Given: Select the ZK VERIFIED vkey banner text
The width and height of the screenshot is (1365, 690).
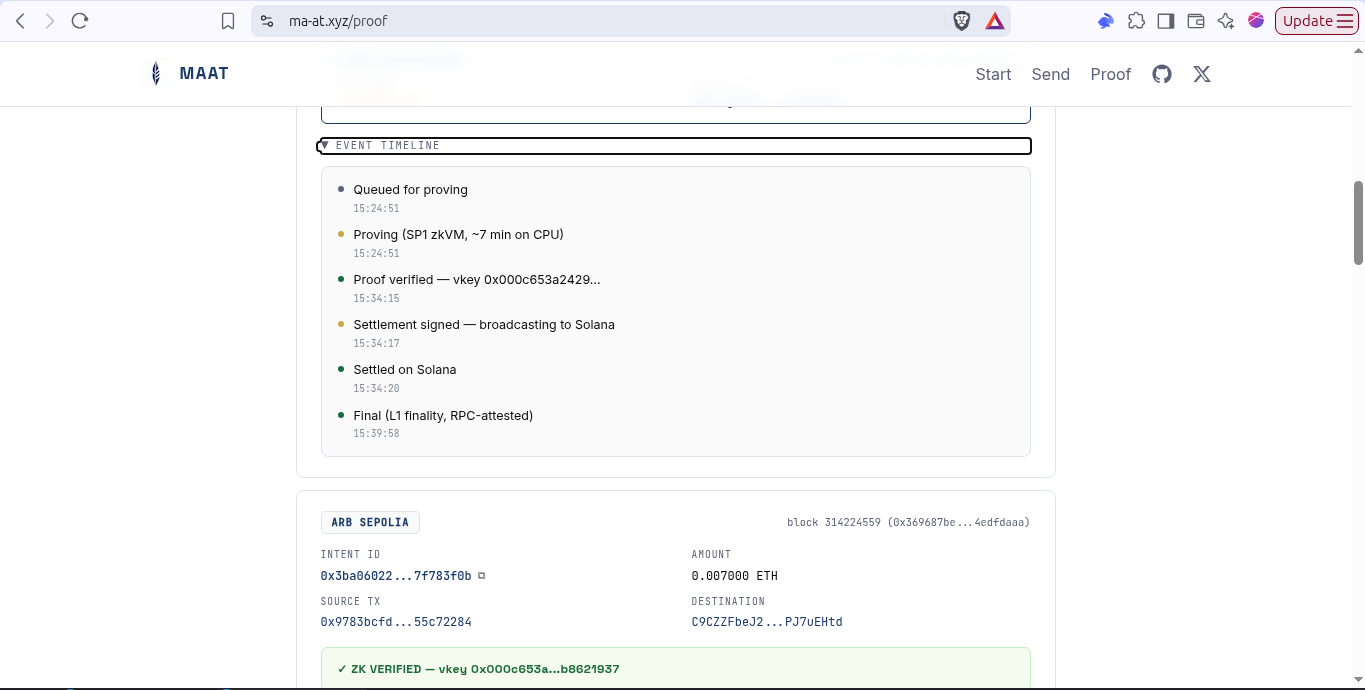Looking at the screenshot, I should click(478, 669).
